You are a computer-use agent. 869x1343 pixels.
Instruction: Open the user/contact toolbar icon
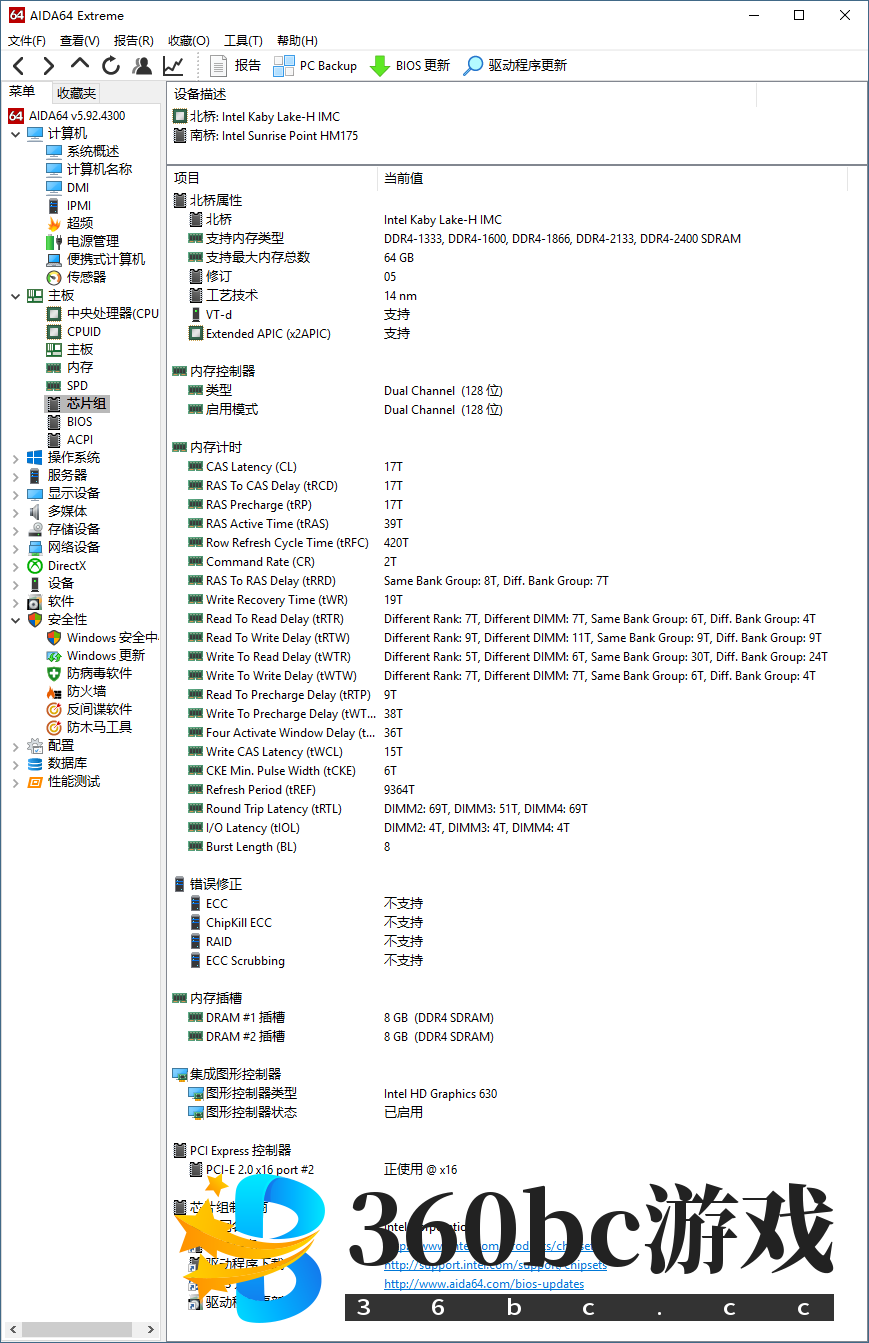142,66
